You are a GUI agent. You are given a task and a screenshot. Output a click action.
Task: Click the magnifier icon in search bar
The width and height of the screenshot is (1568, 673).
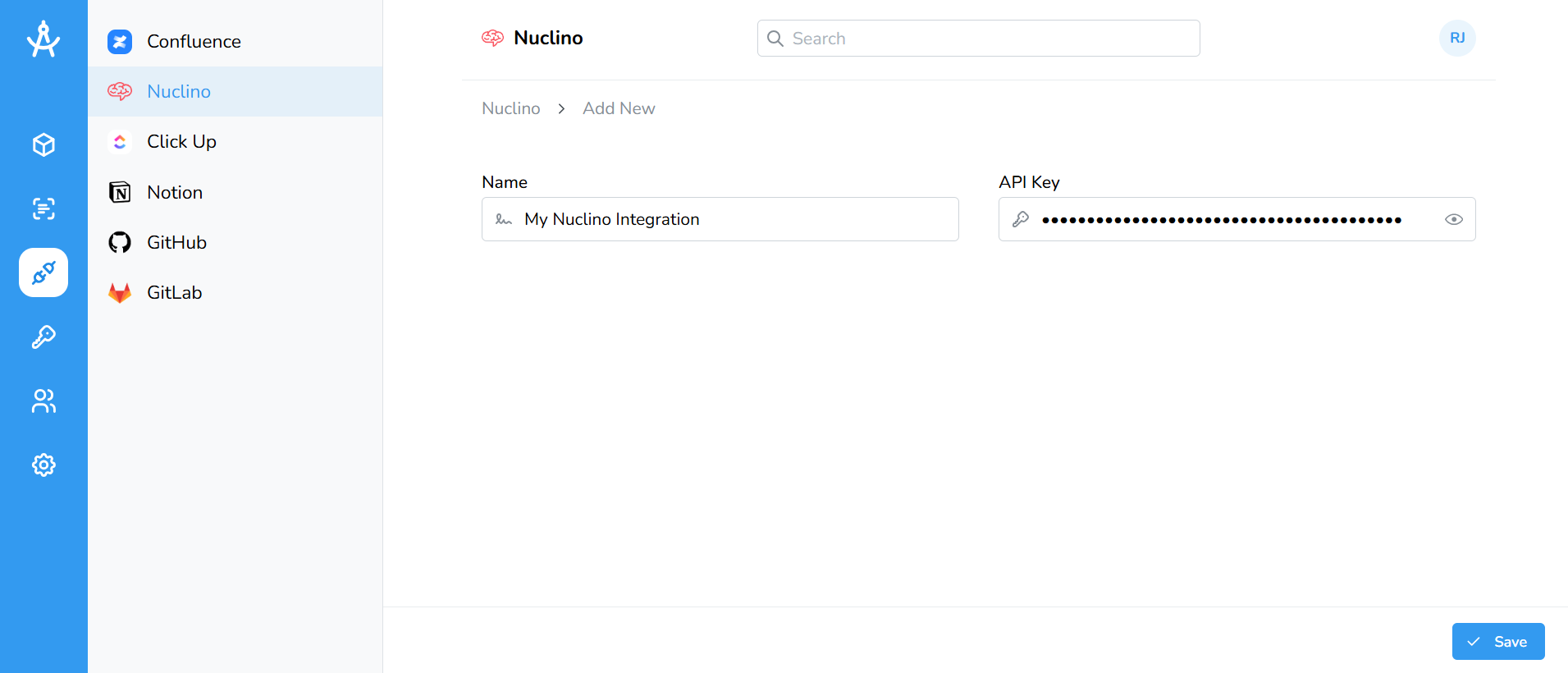775,39
